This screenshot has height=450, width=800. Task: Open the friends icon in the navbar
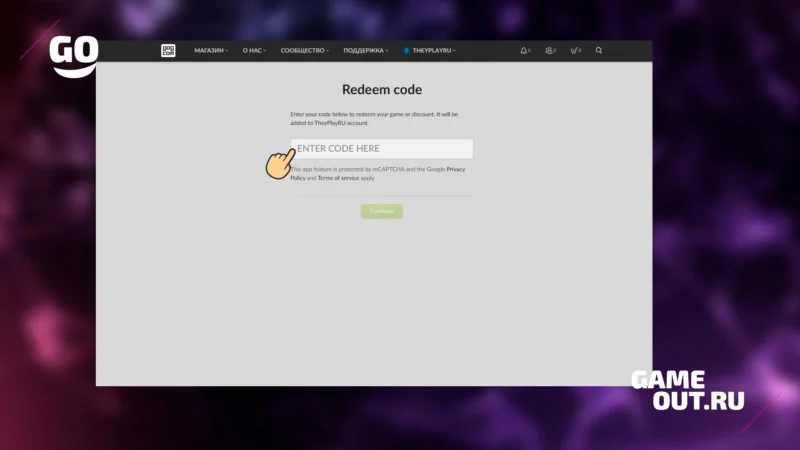click(x=550, y=51)
